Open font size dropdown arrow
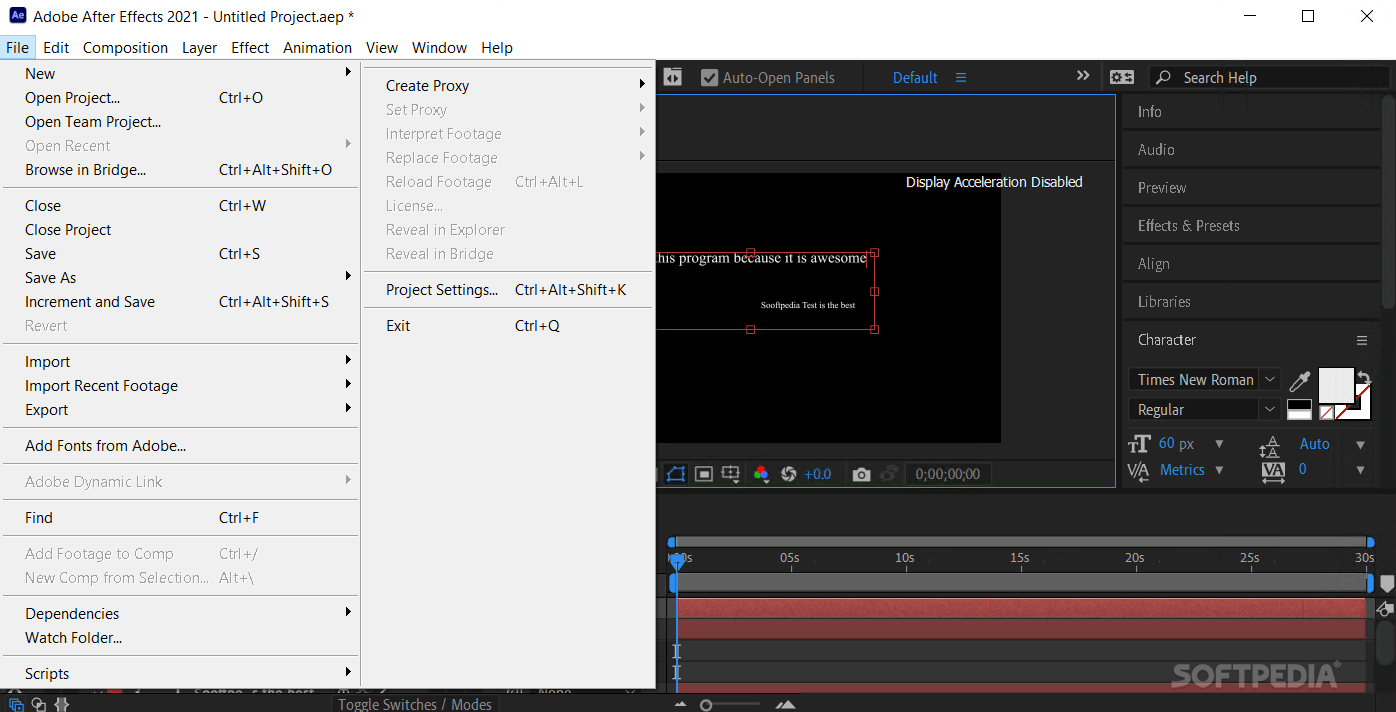 pyautogui.click(x=1219, y=444)
